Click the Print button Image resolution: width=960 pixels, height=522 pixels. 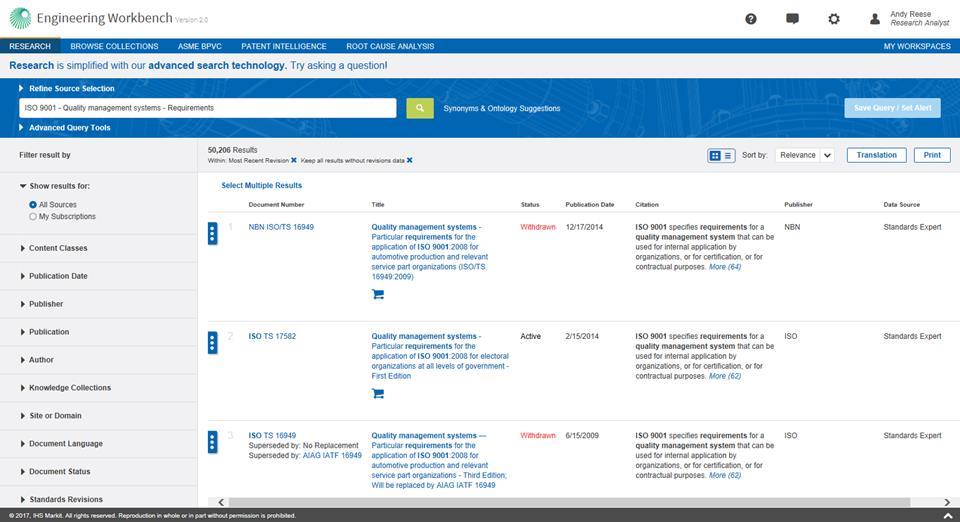click(x=932, y=155)
